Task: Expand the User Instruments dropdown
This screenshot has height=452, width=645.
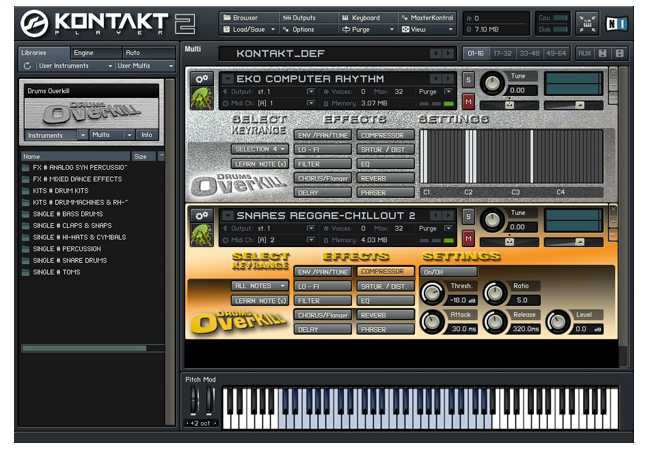Action: [74, 66]
